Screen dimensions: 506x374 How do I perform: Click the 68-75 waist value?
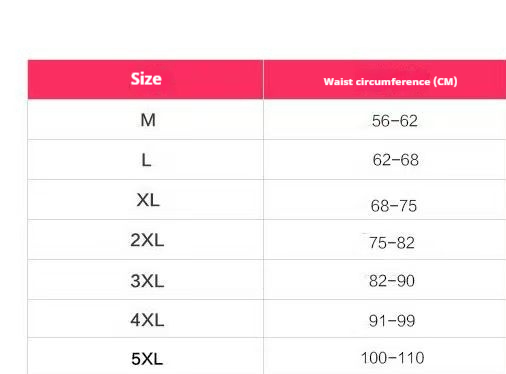coord(394,206)
